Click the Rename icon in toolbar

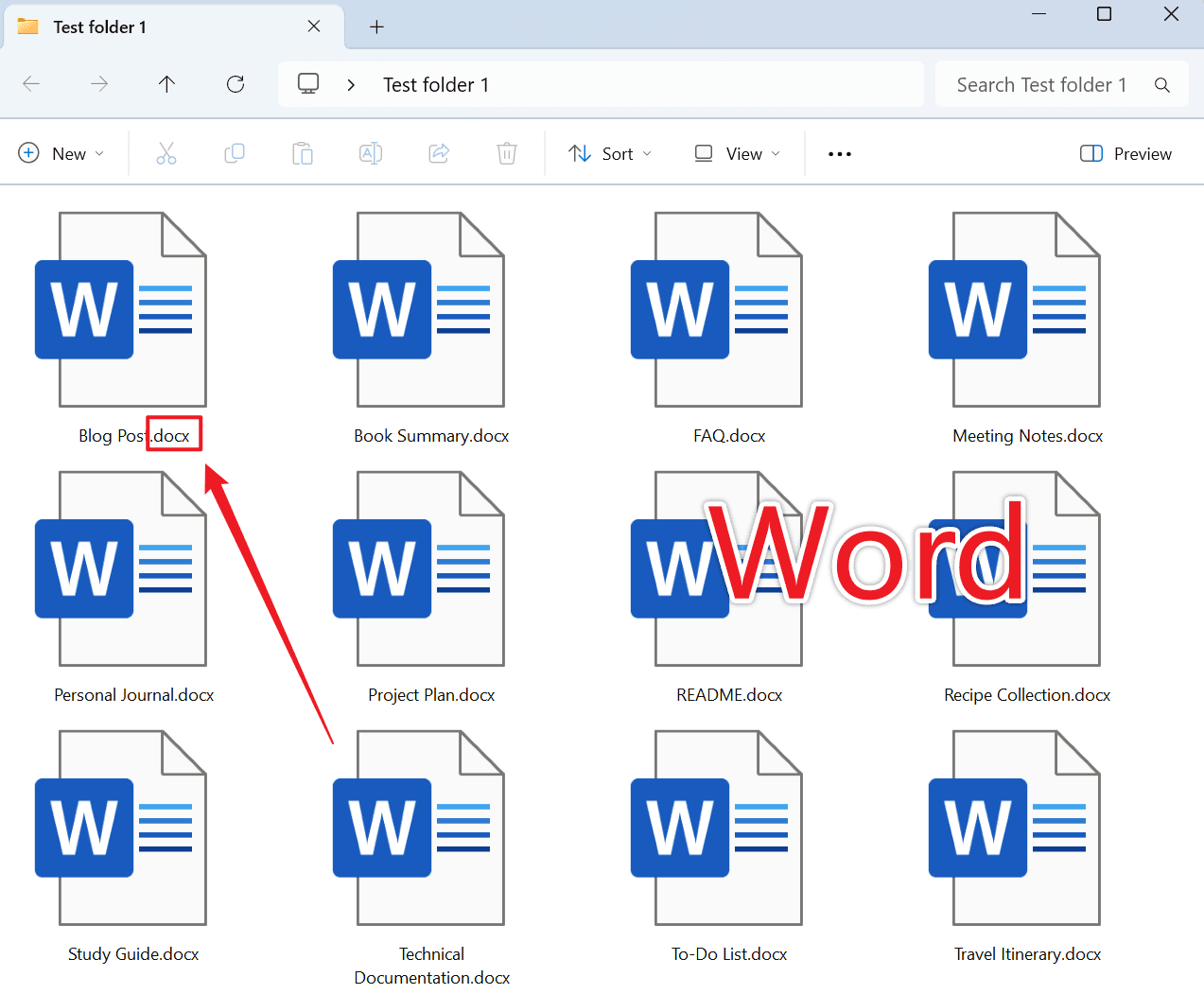click(371, 153)
